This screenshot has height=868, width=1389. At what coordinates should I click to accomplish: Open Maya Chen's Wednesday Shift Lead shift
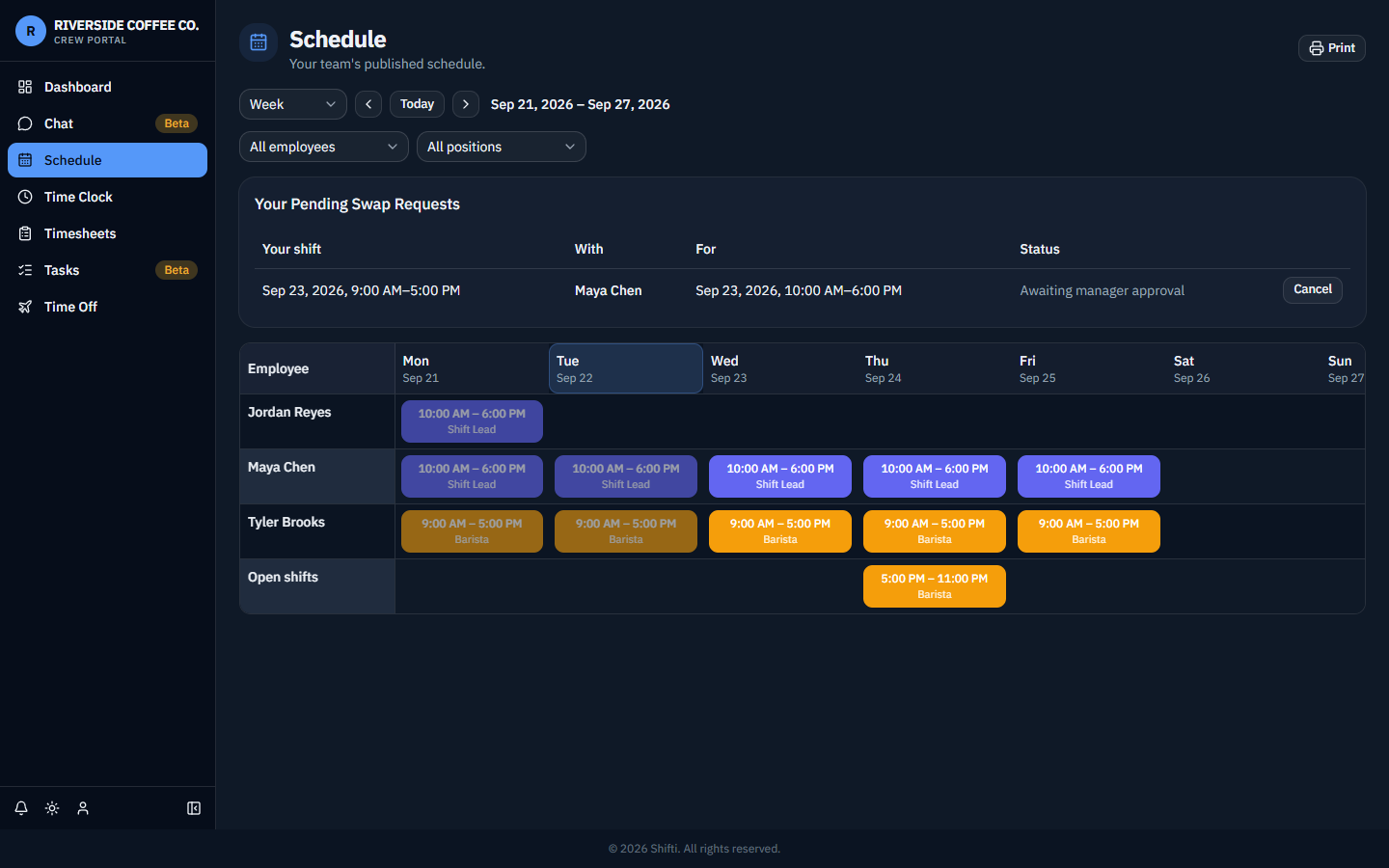pyautogui.click(x=780, y=476)
